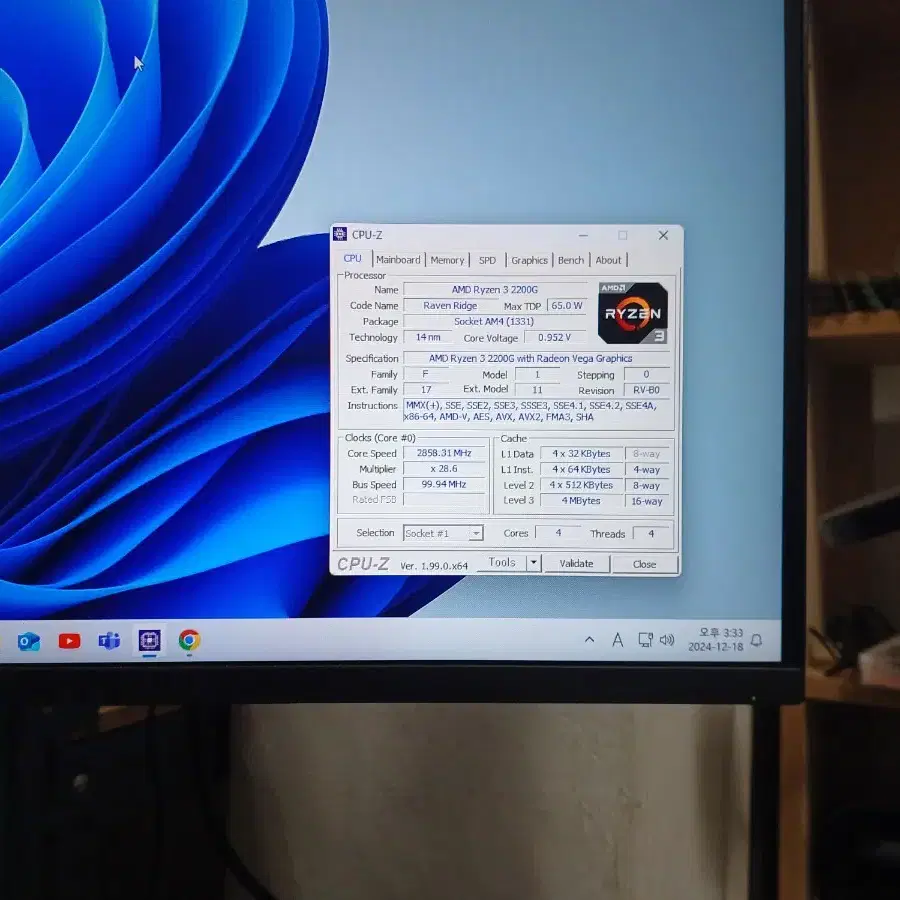Click Level 2 value 4 x 512 KBytes
The image size is (900, 900).
(581, 485)
